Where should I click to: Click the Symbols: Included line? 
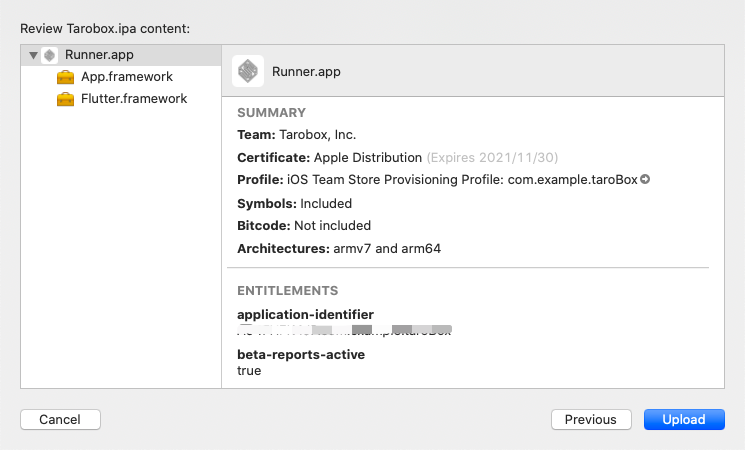tap(295, 203)
